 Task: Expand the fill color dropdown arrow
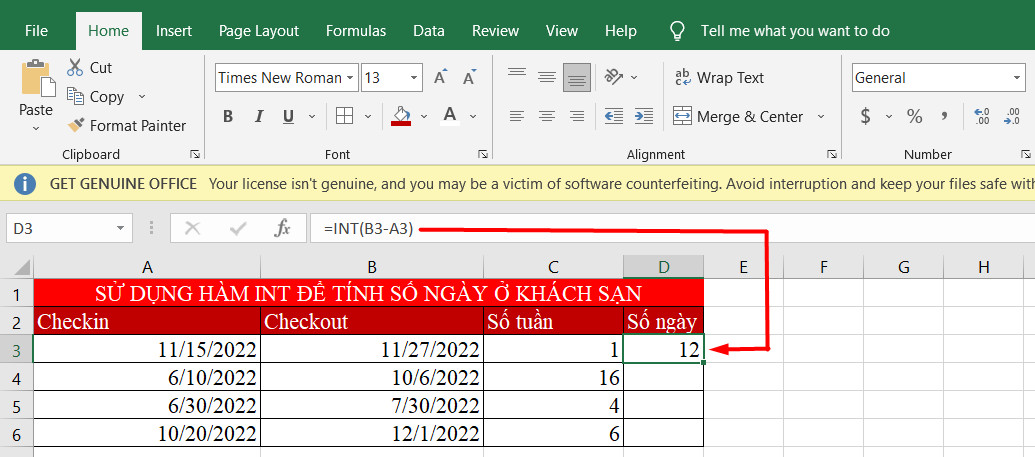point(424,117)
